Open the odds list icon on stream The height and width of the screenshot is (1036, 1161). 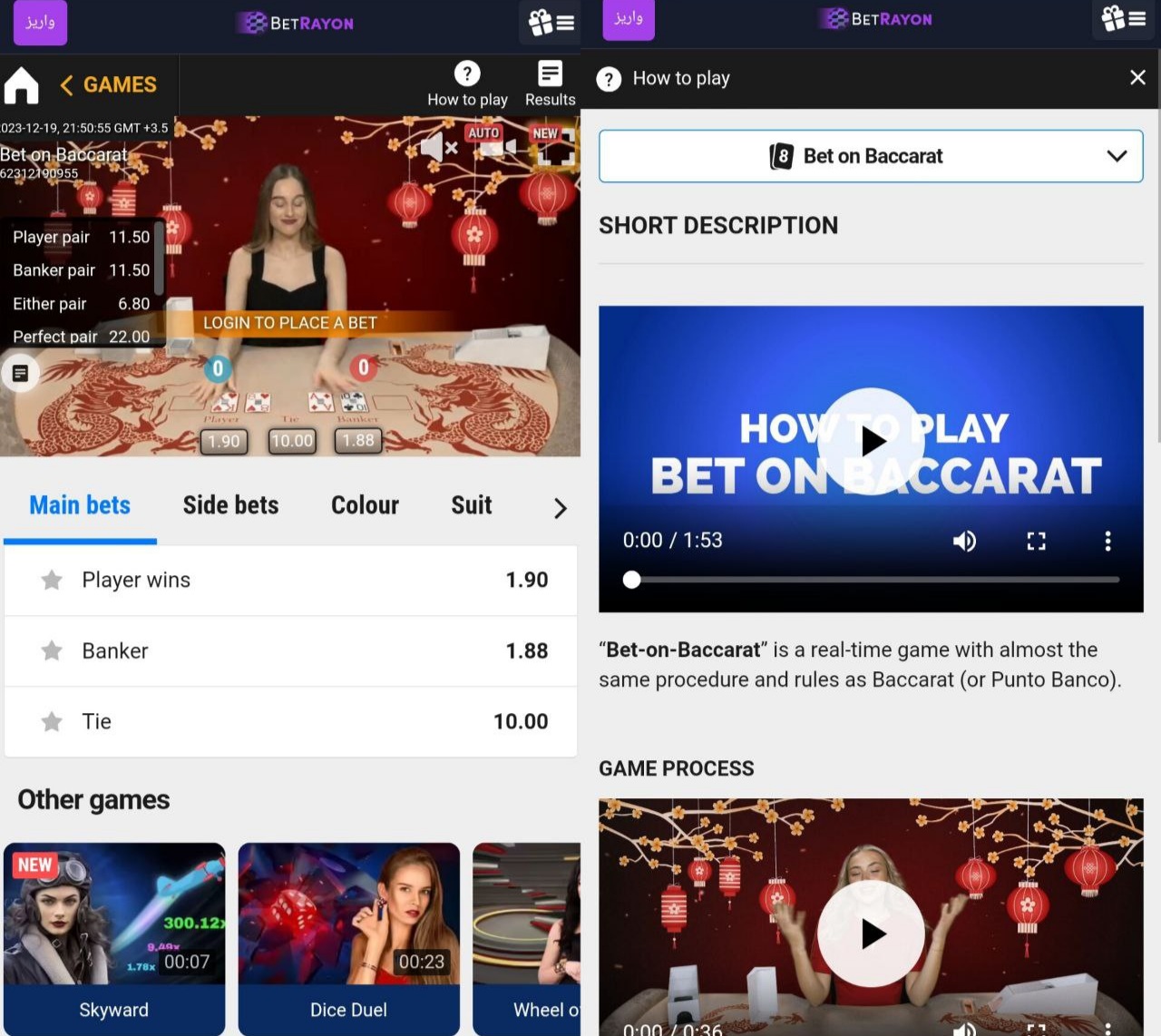point(20,373)
